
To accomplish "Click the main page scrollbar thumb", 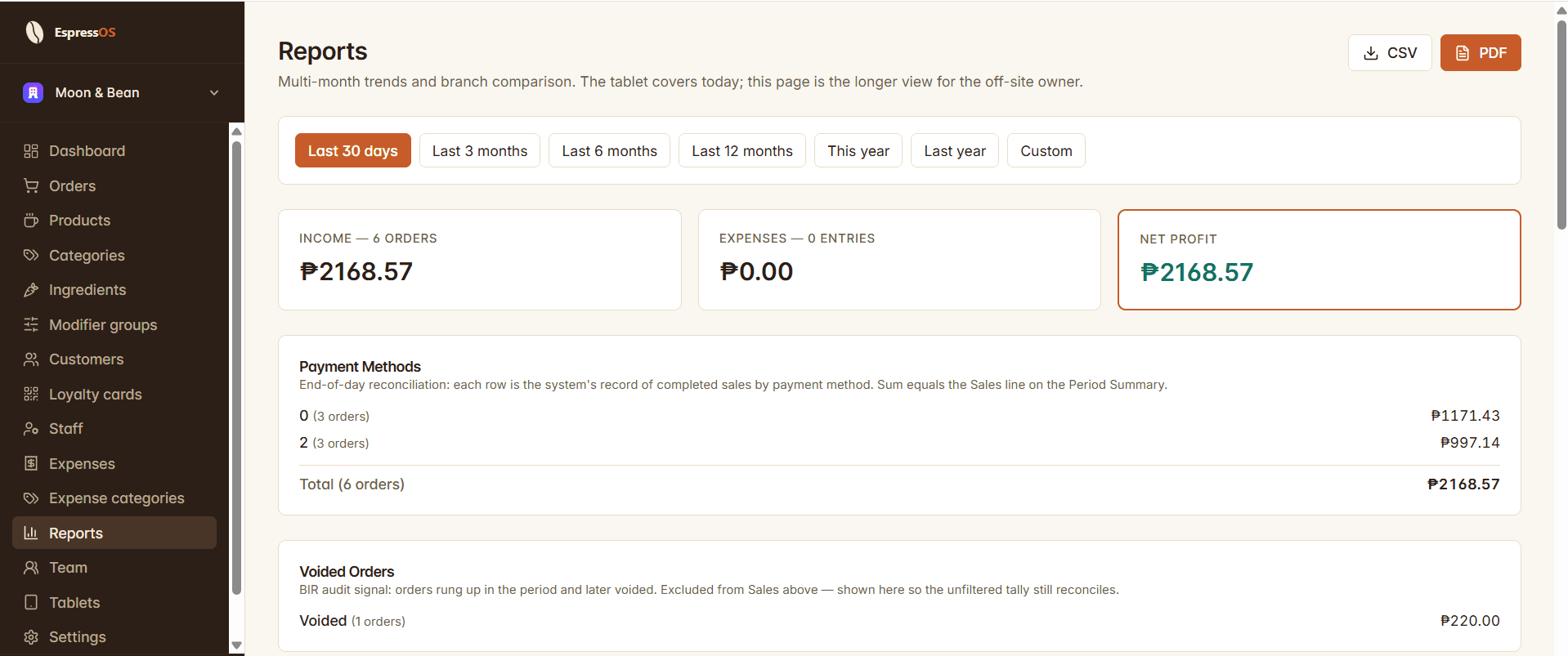I will click(x=1561, y=124).
